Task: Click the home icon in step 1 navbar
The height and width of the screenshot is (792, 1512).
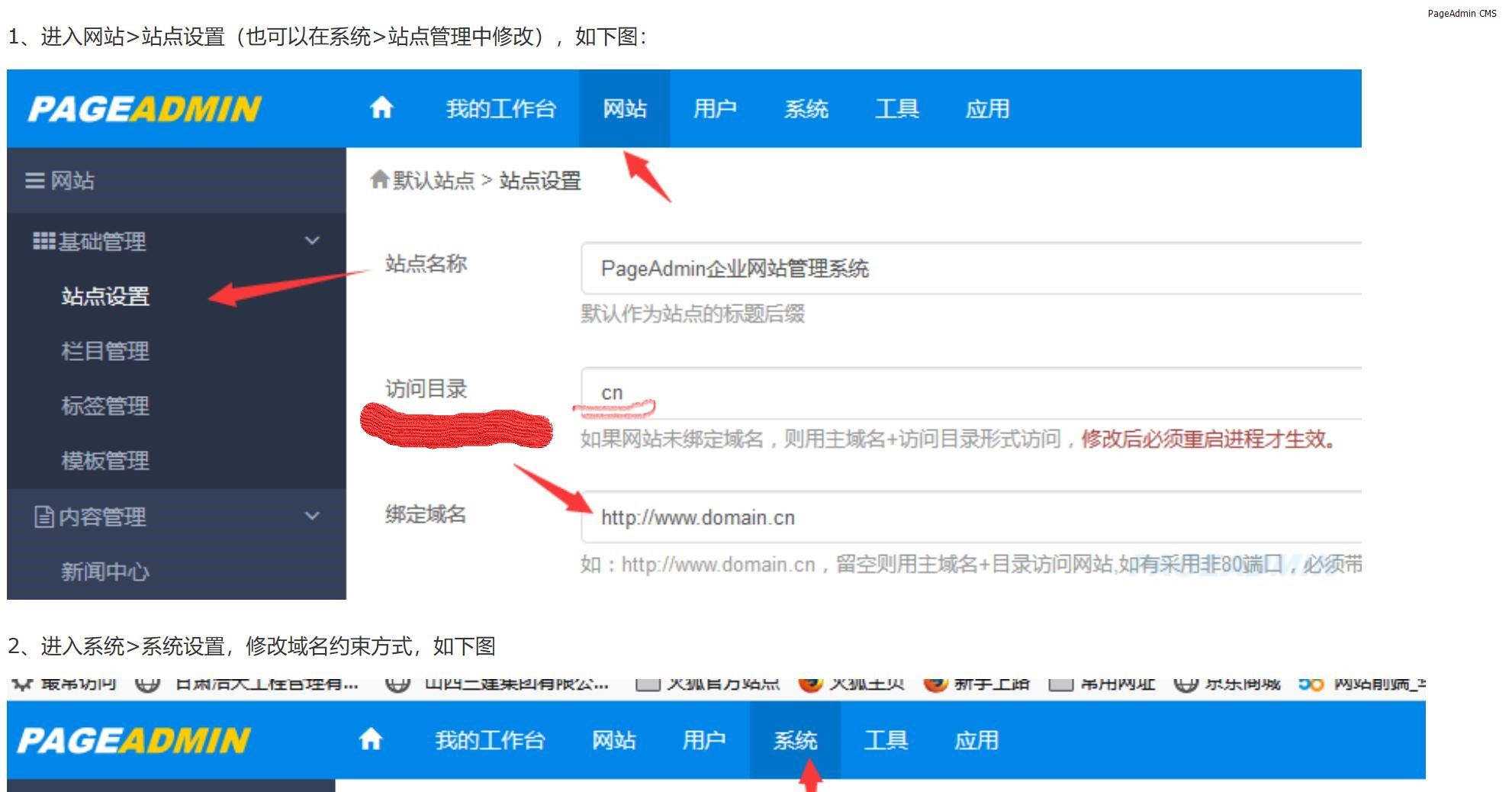Action: [381, 108]
